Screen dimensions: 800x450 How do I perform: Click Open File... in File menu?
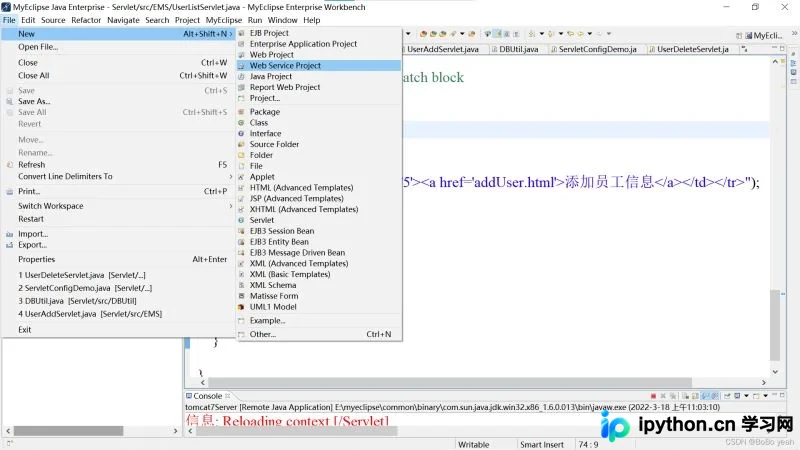click(x=118, y=47)
